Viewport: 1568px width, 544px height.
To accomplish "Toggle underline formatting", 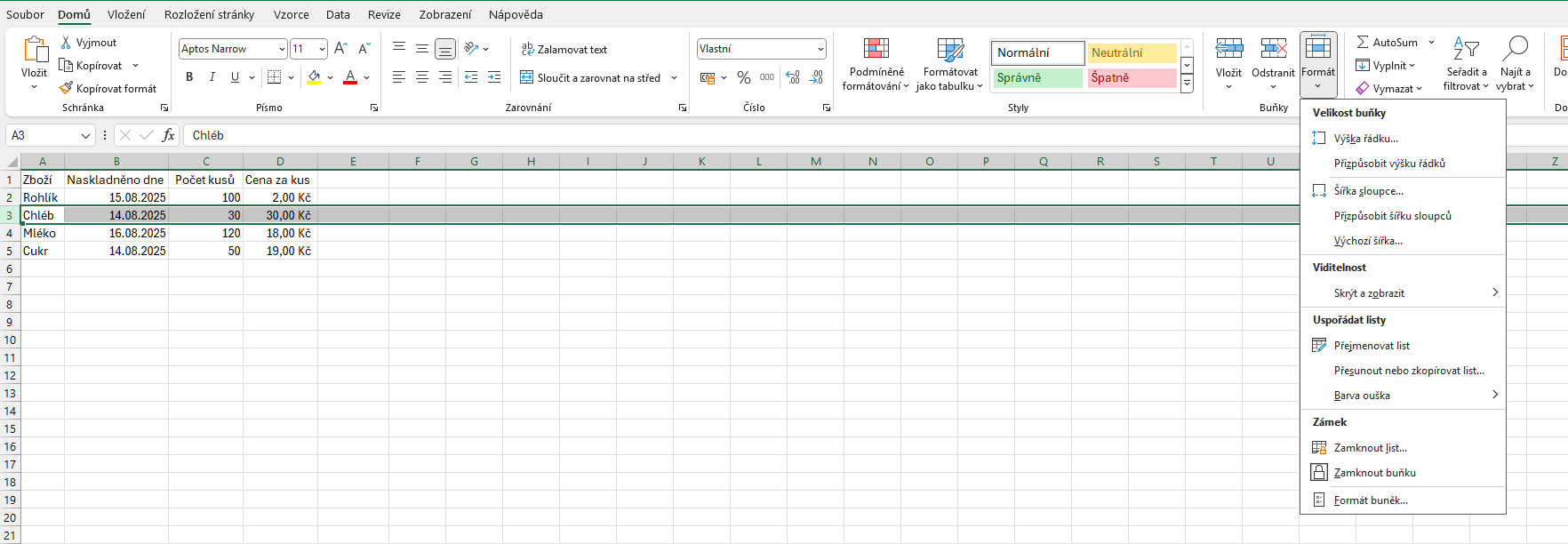I will pyautogui.click(x=235, y=77).
